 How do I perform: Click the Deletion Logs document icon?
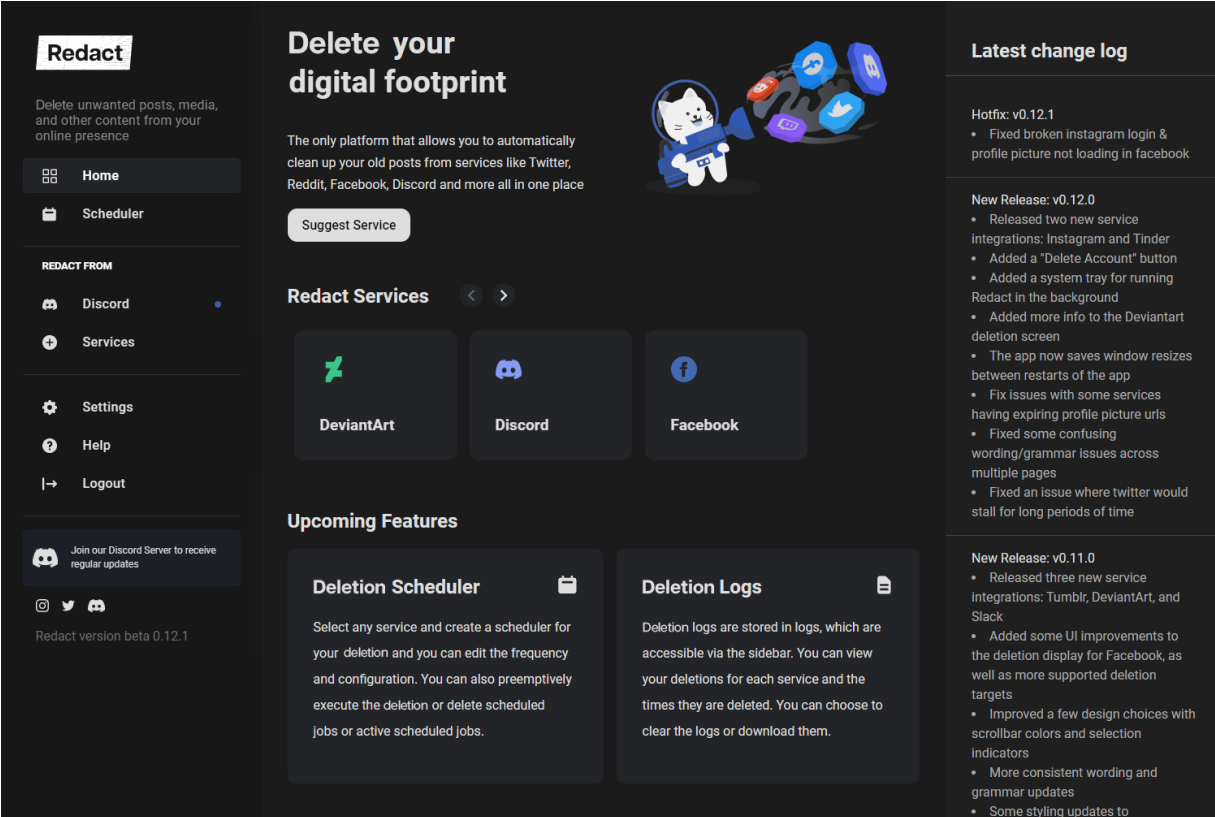tap(883, 586)
